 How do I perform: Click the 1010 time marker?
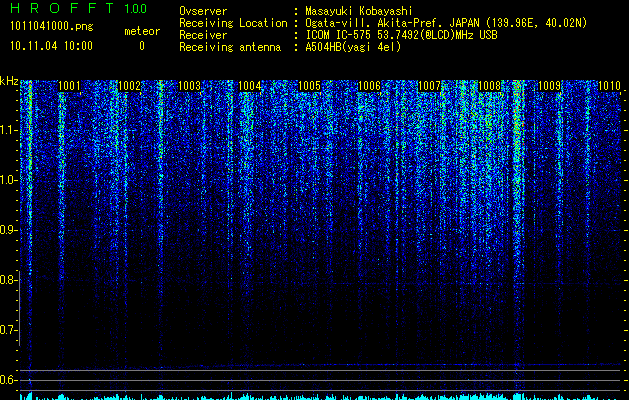coord(609,86)
